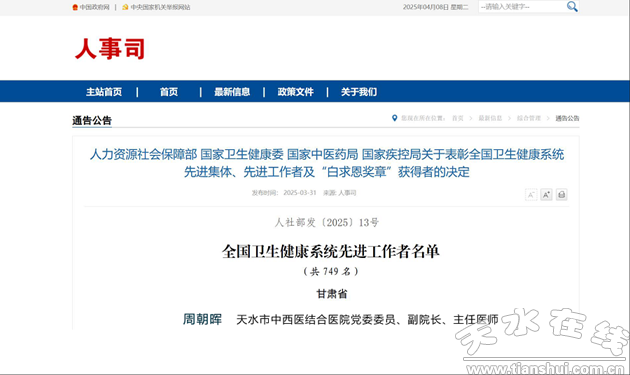This screenshot has height=375, width=630.
Task: Click 最新信息 in the breadcrumb trail
Action: pyautogui.click(x=490, y=118)
